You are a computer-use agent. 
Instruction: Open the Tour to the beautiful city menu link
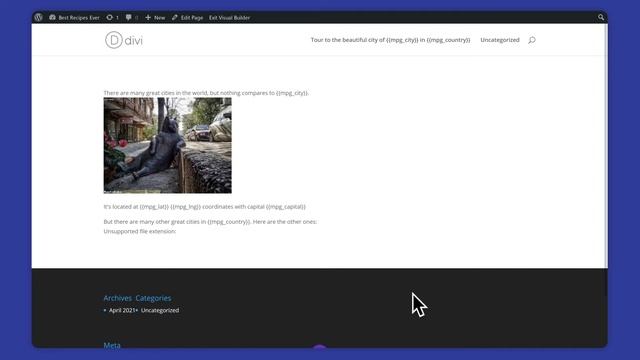pyautogui.click(x=390, y=40)
